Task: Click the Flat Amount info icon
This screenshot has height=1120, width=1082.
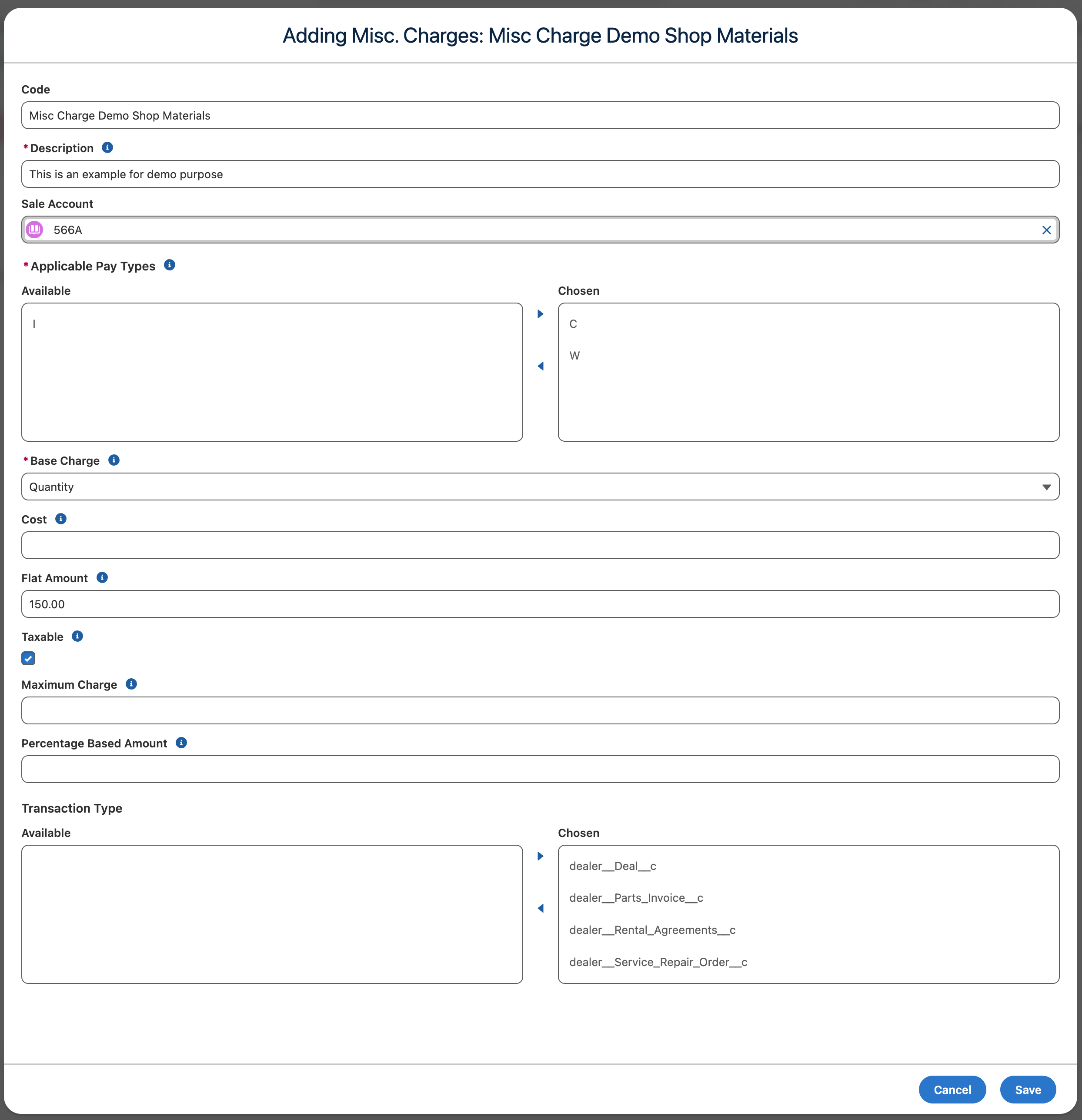Action: tap(102, 578)
